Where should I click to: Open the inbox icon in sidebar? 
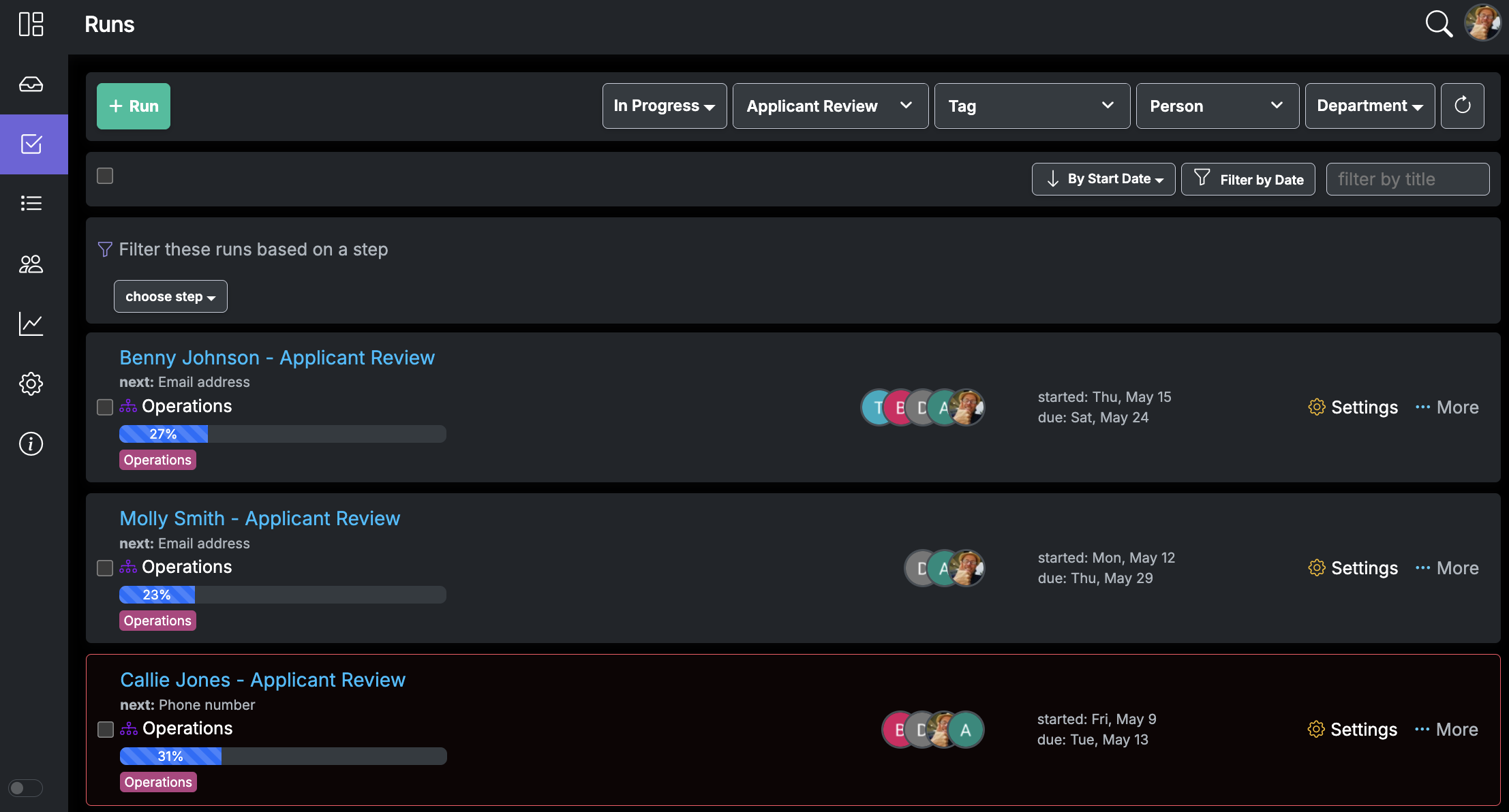pyautogui.click(x=31, y=84)
